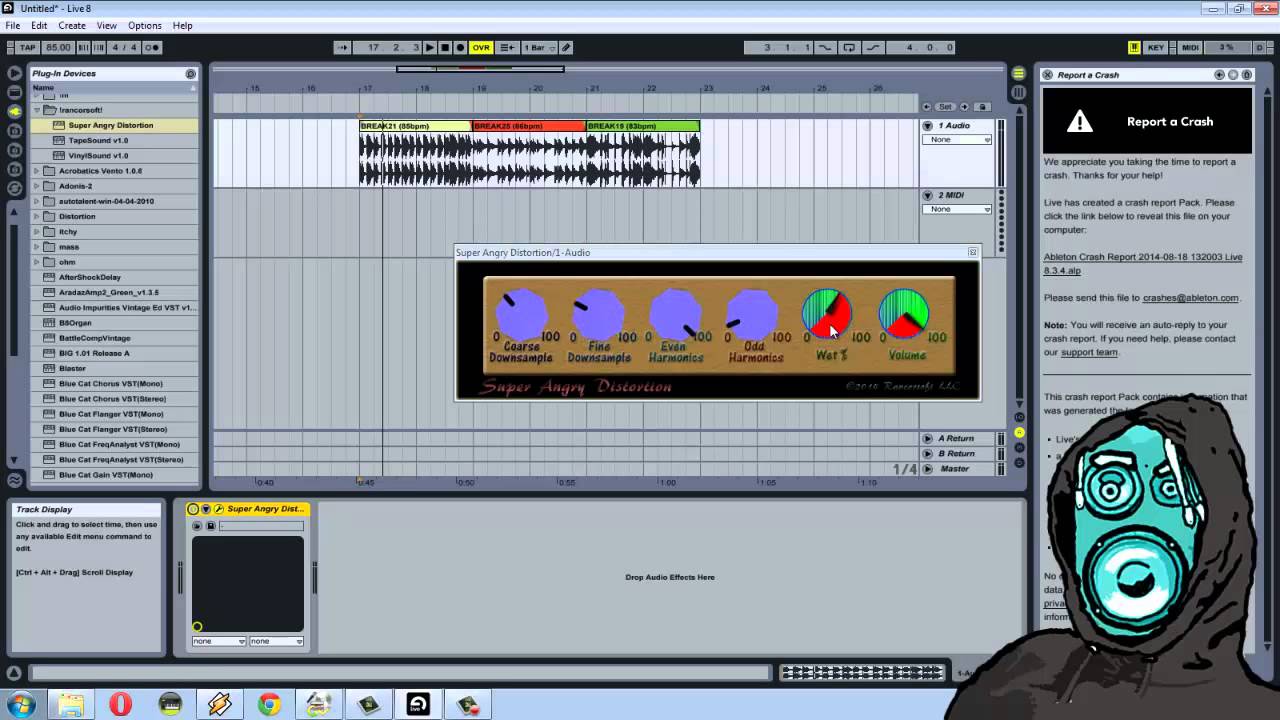Open the support team link
This screenshot has height=720, width=1280.
point(1089,352)
